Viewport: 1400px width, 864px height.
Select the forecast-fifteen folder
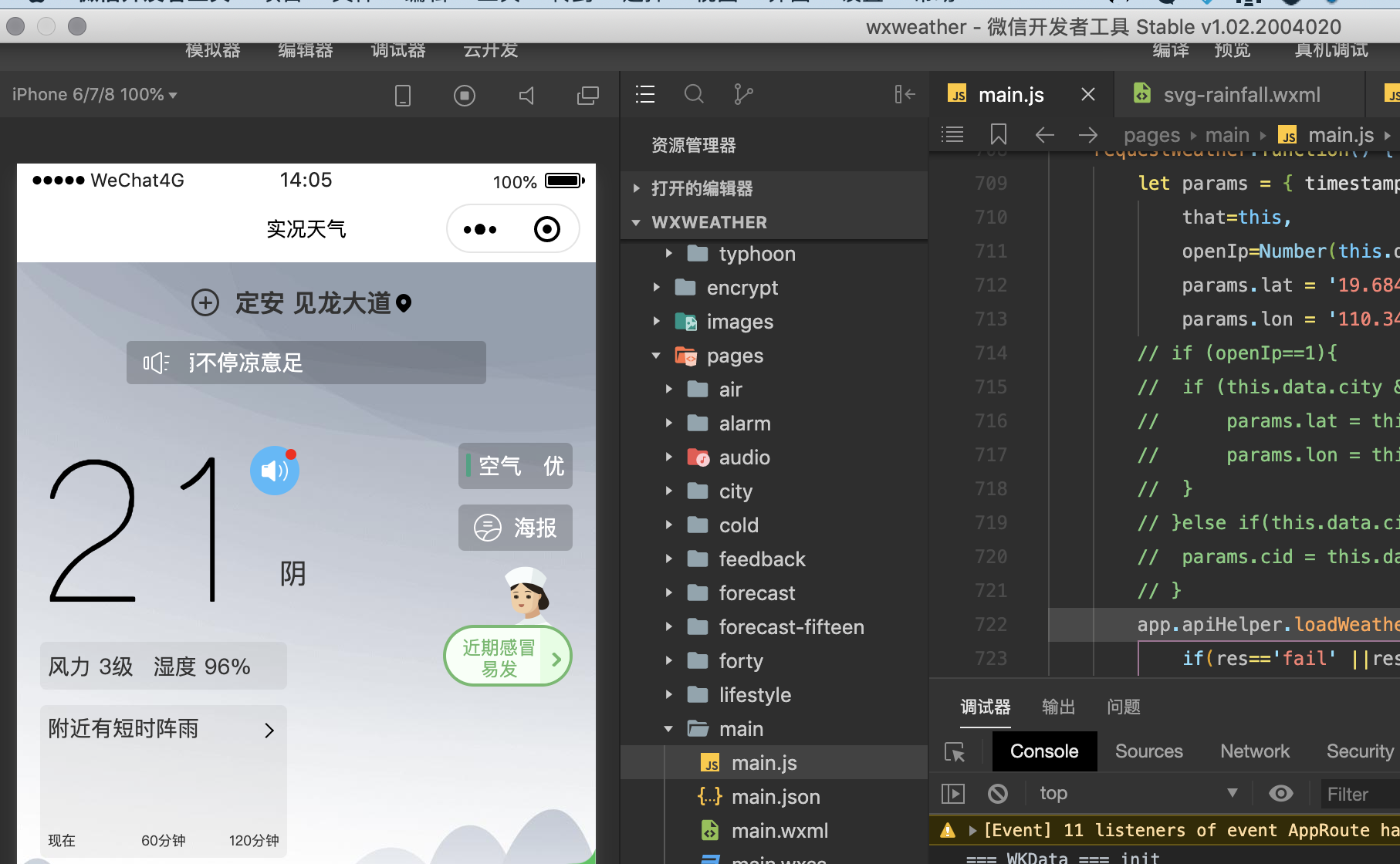point(774,627)
